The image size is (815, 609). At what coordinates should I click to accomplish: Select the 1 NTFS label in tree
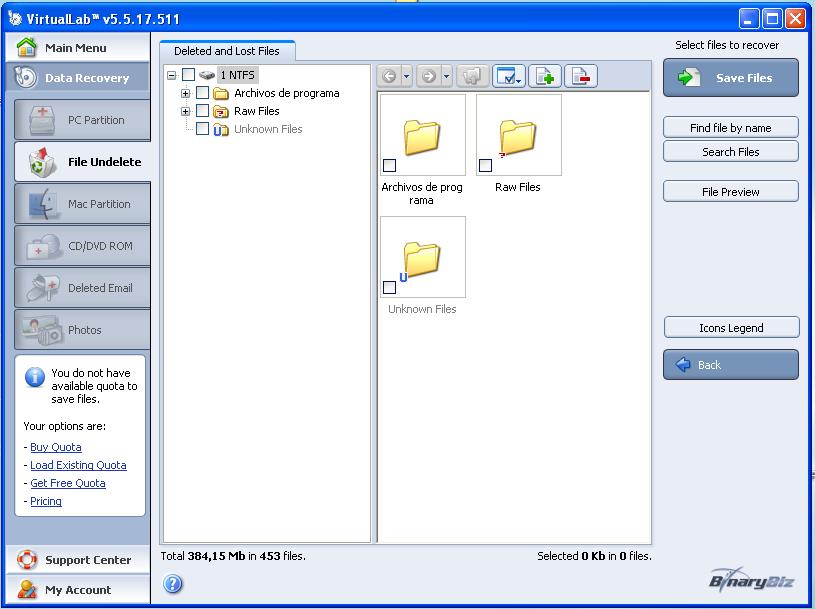point(238,75)
